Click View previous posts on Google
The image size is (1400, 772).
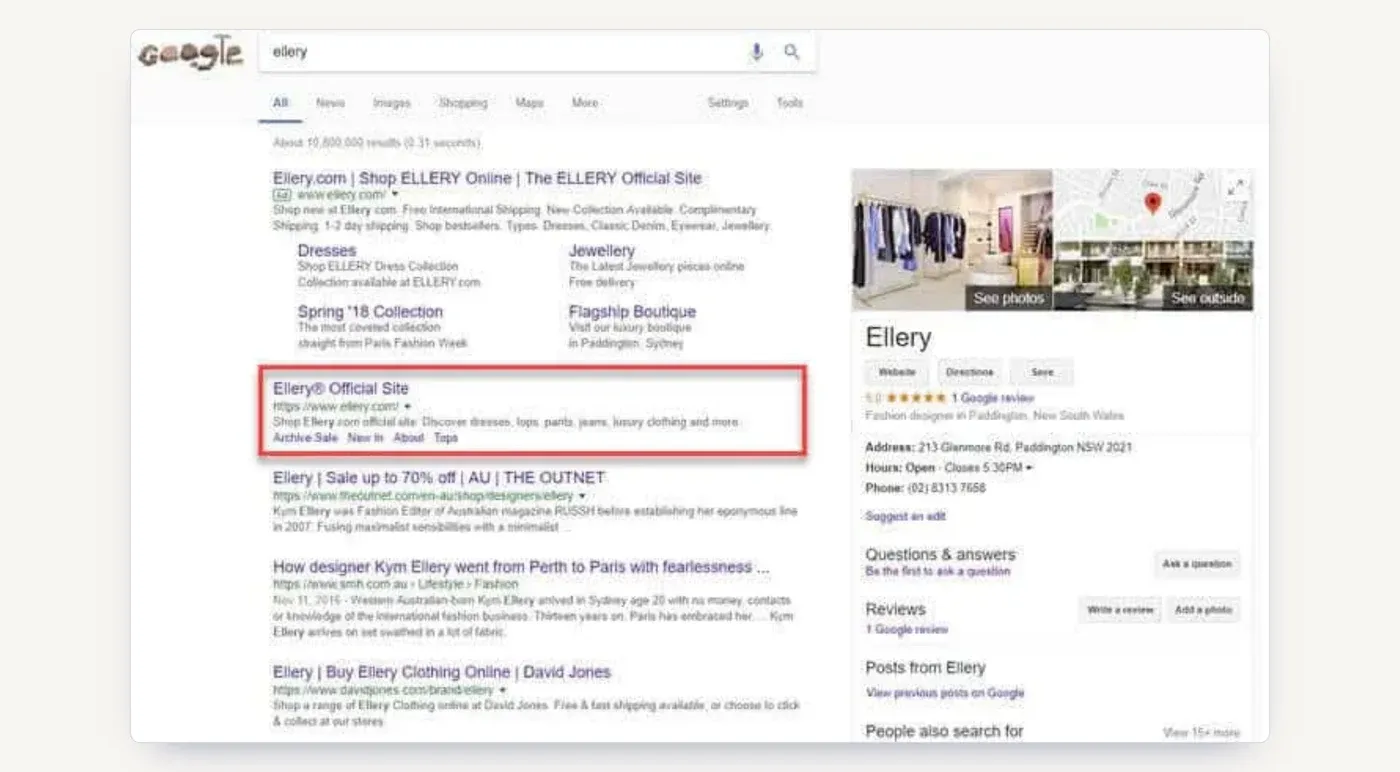pos(945,693)
